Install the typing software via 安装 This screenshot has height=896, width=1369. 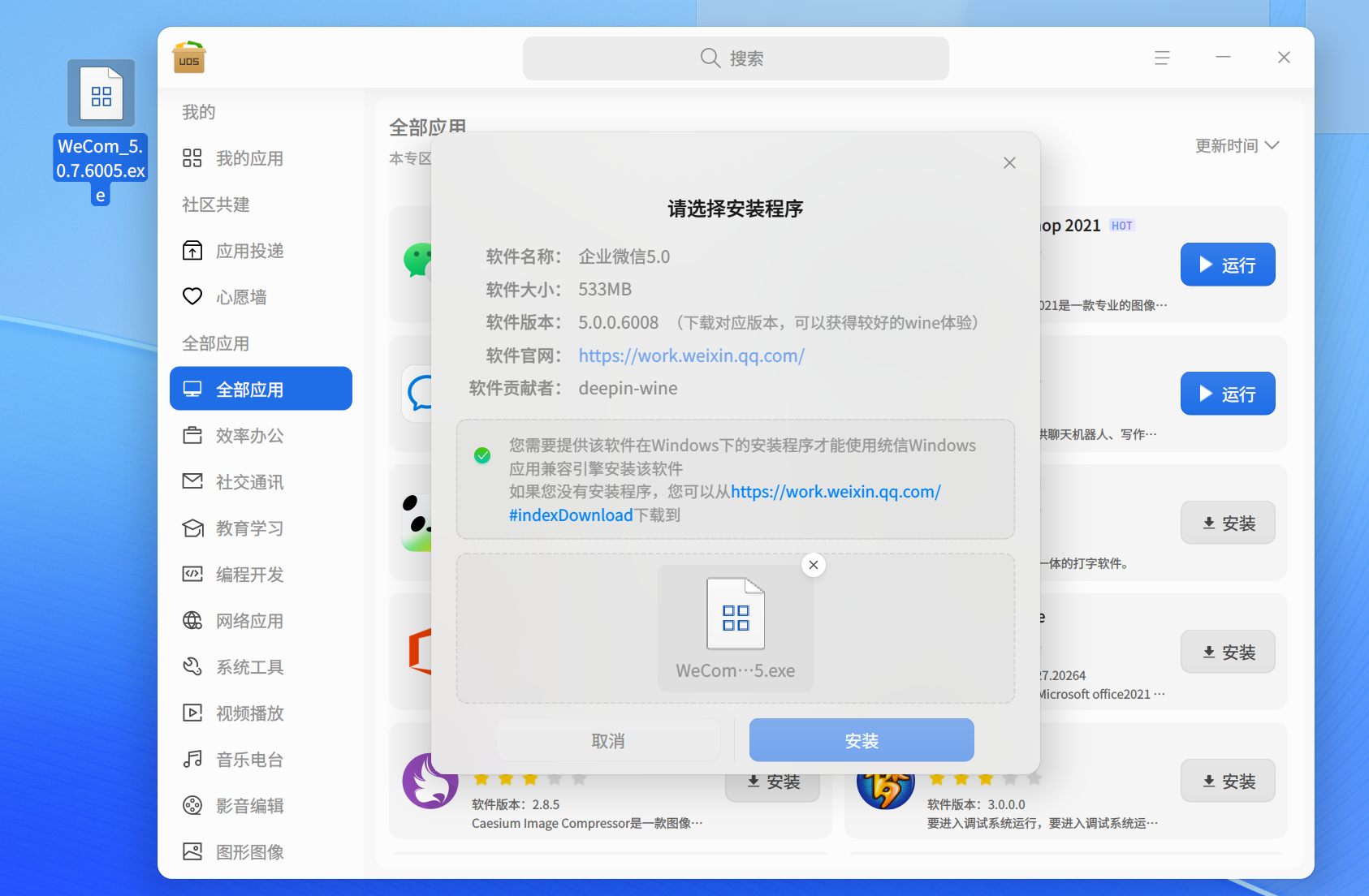coord(1228,523)
